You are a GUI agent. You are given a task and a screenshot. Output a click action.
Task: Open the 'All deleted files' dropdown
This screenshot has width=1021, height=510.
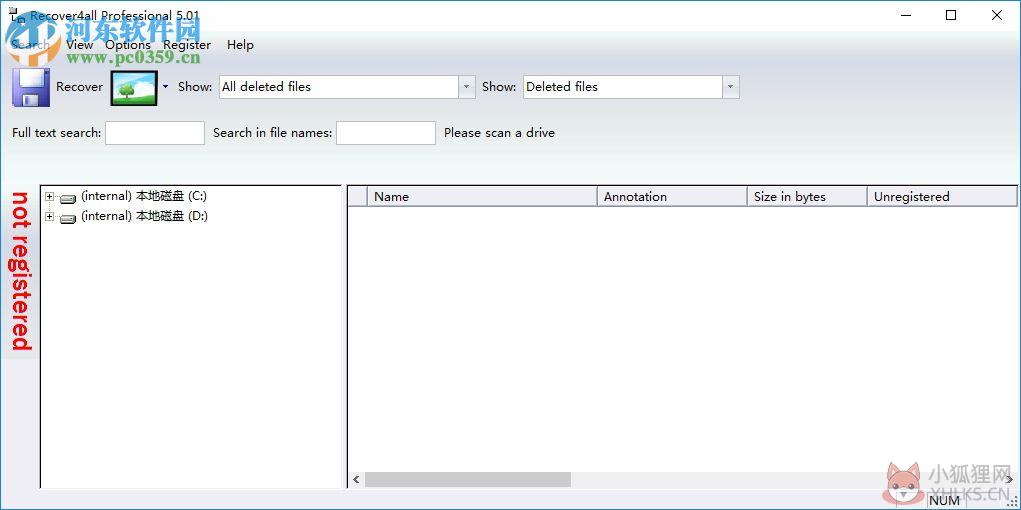coord(467,87)
